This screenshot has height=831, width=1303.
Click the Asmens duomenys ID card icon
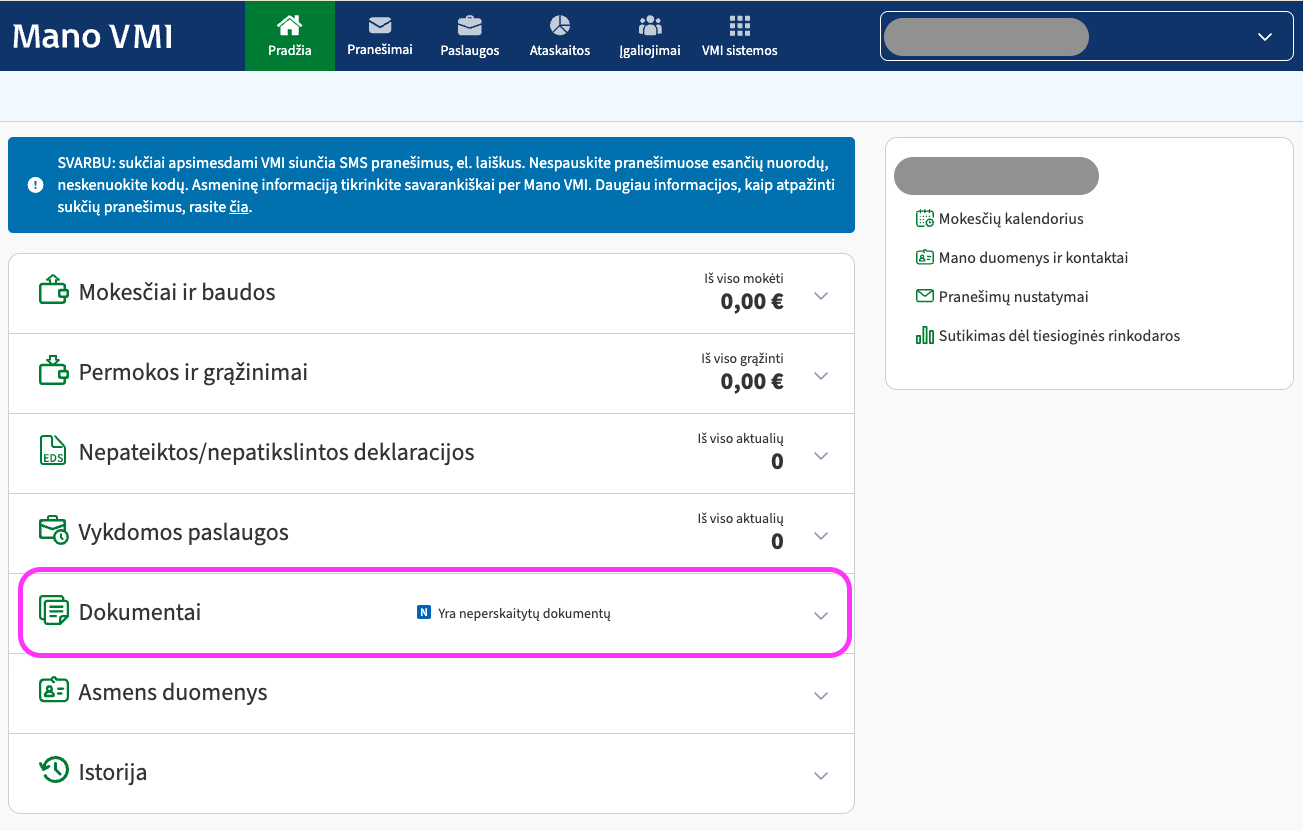coord(53,691)
